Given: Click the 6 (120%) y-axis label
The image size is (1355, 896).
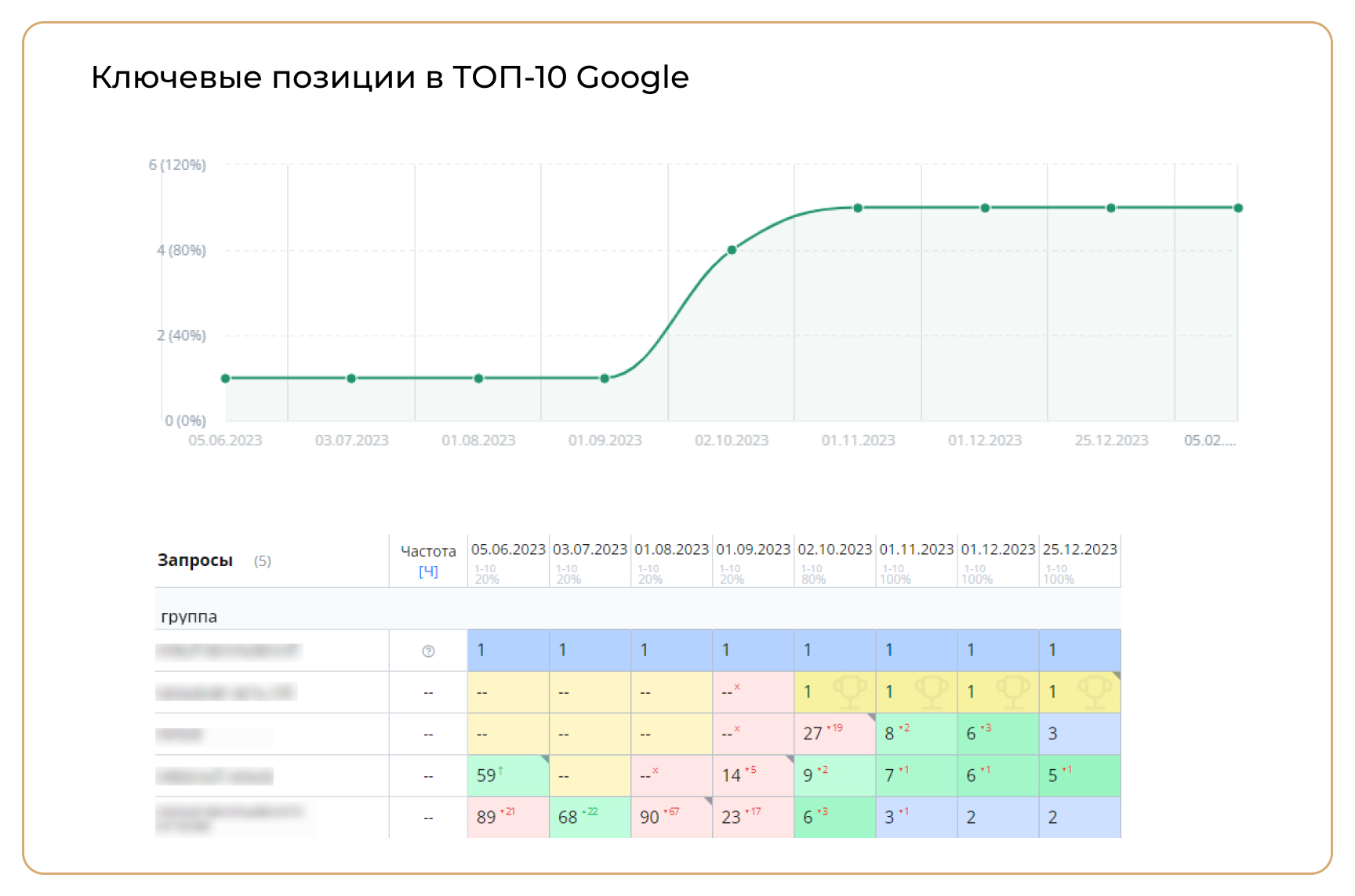Looking at the screenshot, I should (177, 165).
